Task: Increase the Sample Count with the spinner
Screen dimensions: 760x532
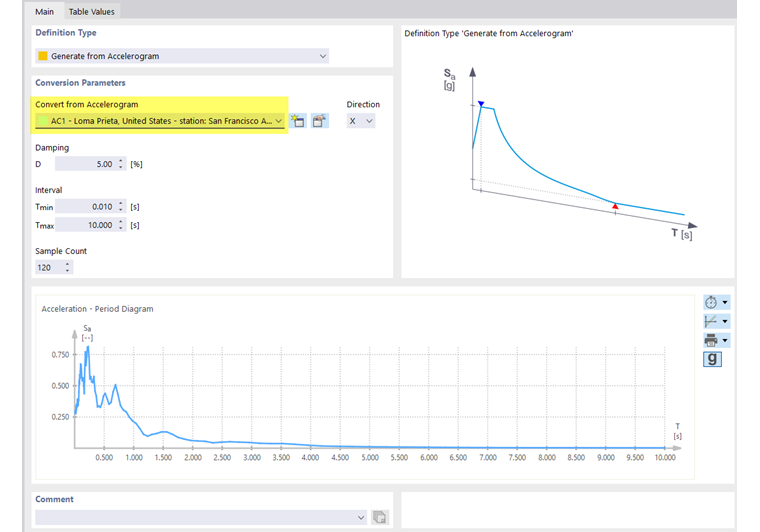Action: point(67,264)
